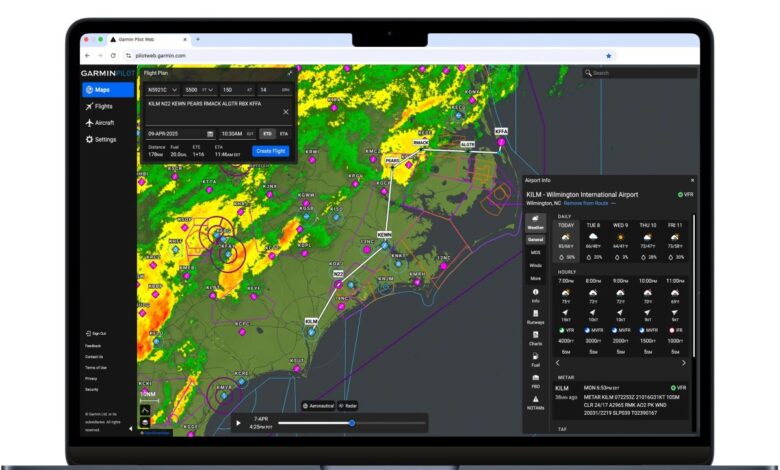Screen dimensions: 780x470
Task: Toggle the Aeronautical map overlay
Action: [x=317, y=405]
